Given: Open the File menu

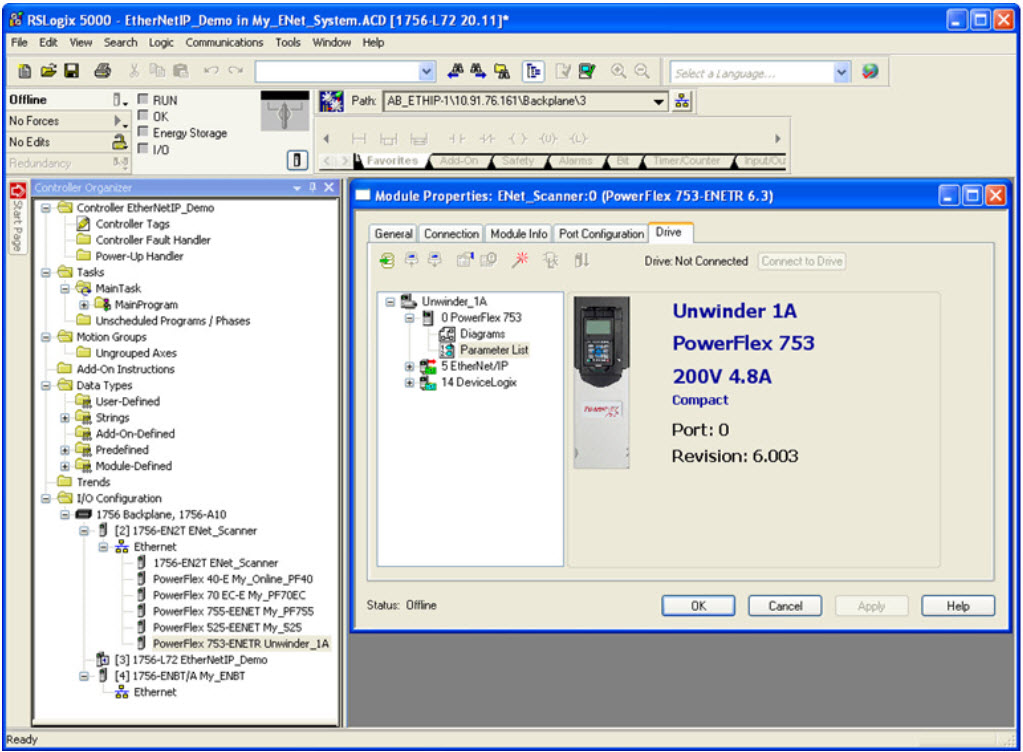Looking at the screenshot, I should (x=19, y=42).
